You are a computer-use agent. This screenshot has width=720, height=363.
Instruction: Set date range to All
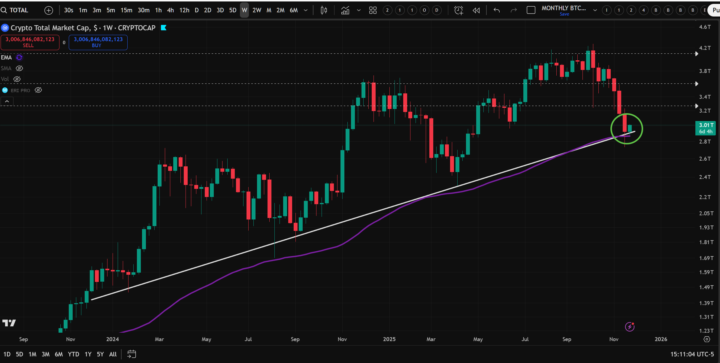[x=113, y=354]
